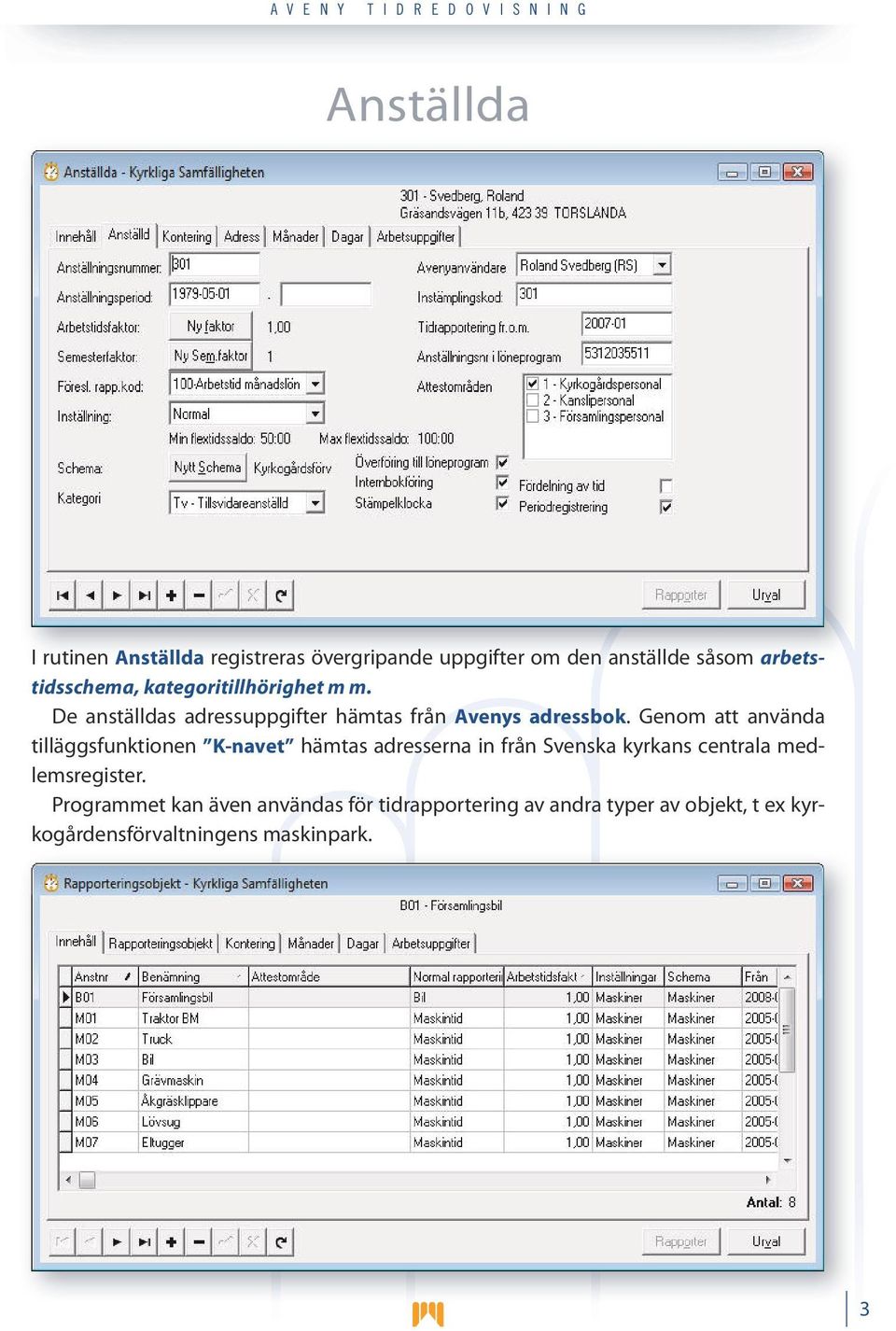Select the Grävmaskin table cell
Image resolution: width=896 pixels, height=1331 pixels.
tap(193, 1081)
